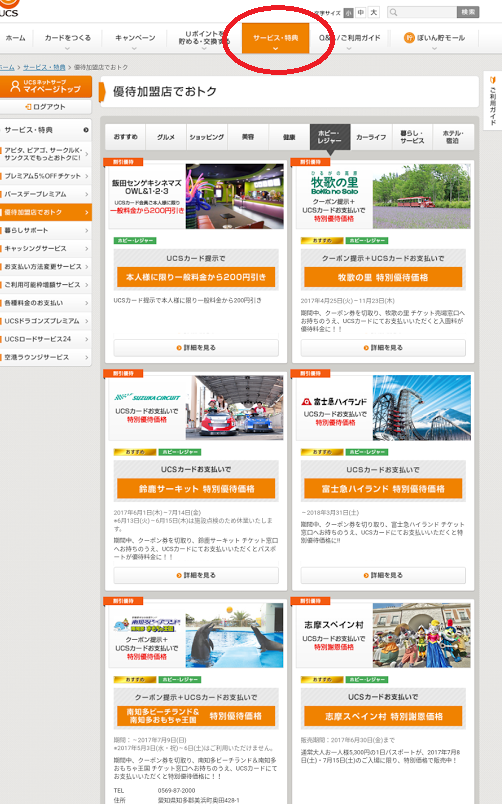This screenshot has height=804, width=502.
Task: Click 牧歌の里 特別優待価格 orange banner
Action: (x=383, y=277)
